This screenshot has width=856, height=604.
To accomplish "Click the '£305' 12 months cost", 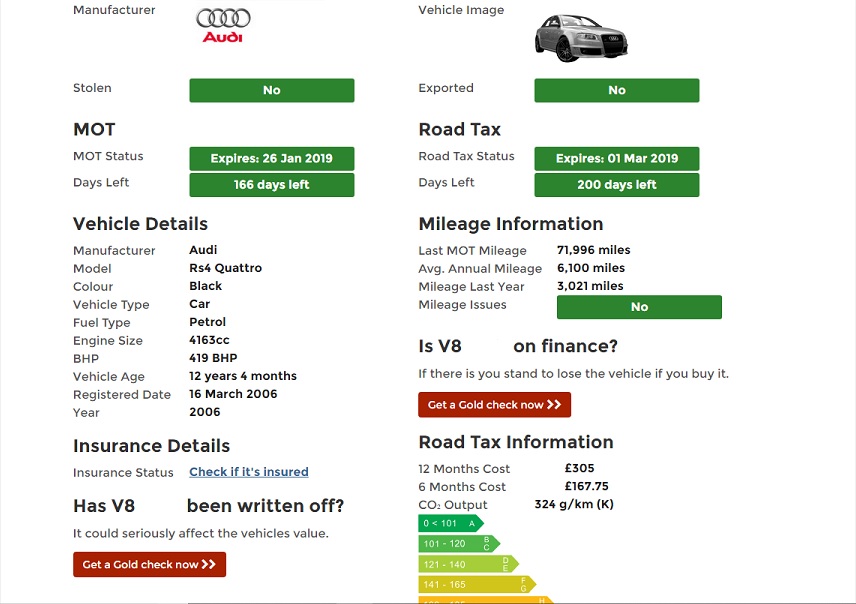I will tap(579, 468).
